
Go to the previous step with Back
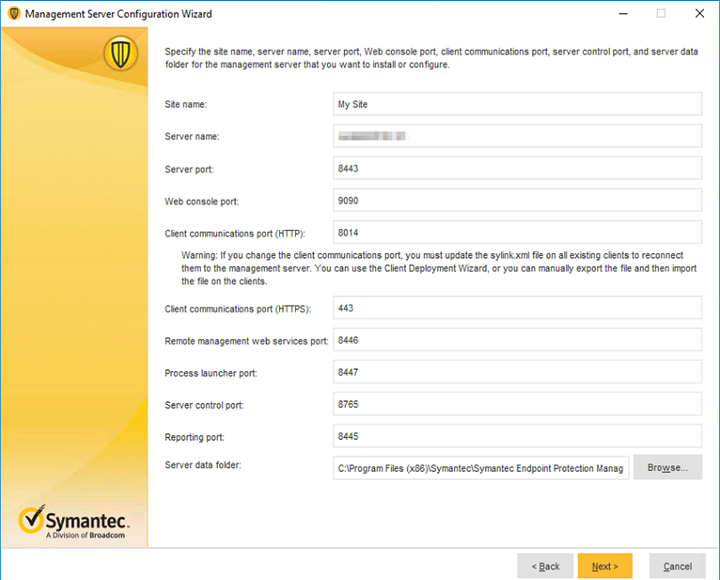click(x=545, y=566)
